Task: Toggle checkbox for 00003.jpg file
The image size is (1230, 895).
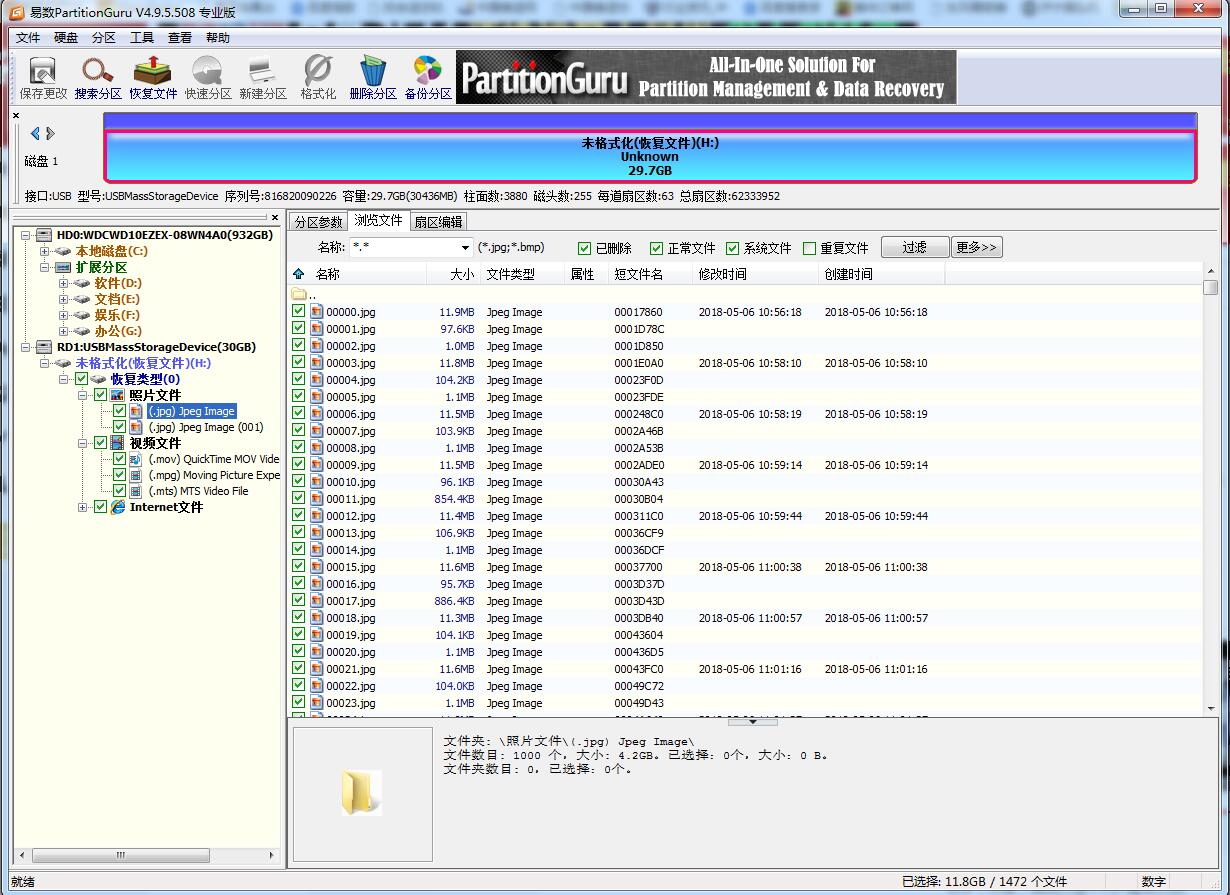Action: [299, 363]
